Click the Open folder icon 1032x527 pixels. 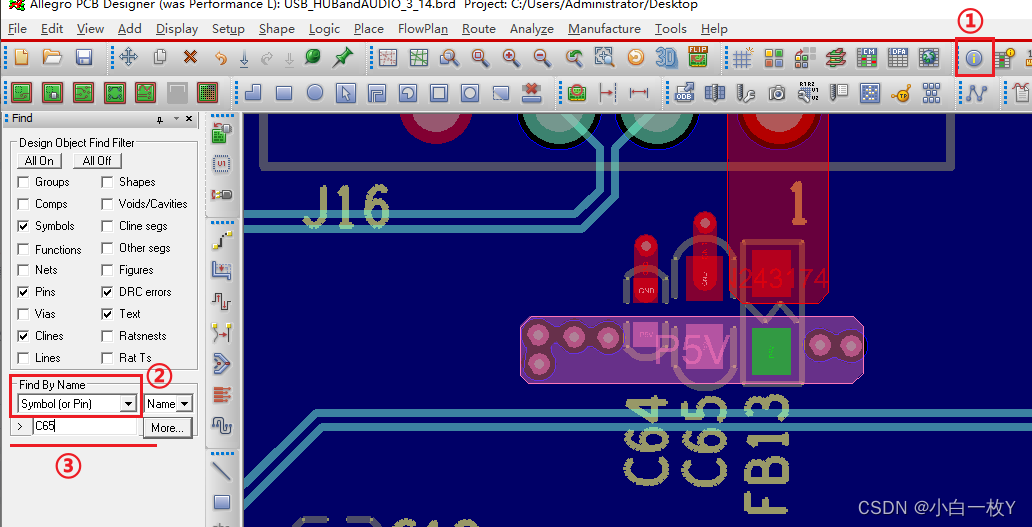coord(53,58)
